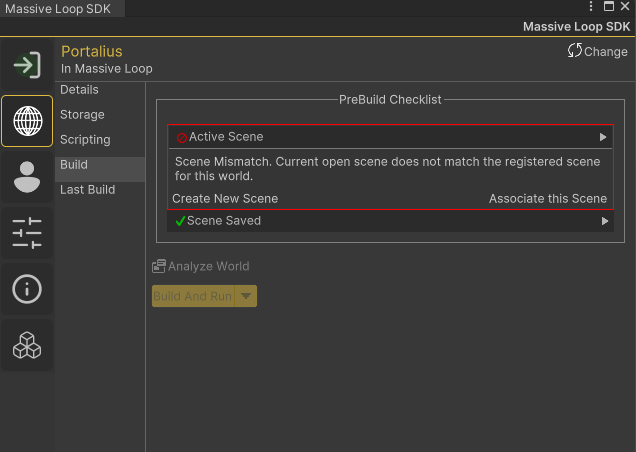Open the Scripting section

(x=85, y=140)
